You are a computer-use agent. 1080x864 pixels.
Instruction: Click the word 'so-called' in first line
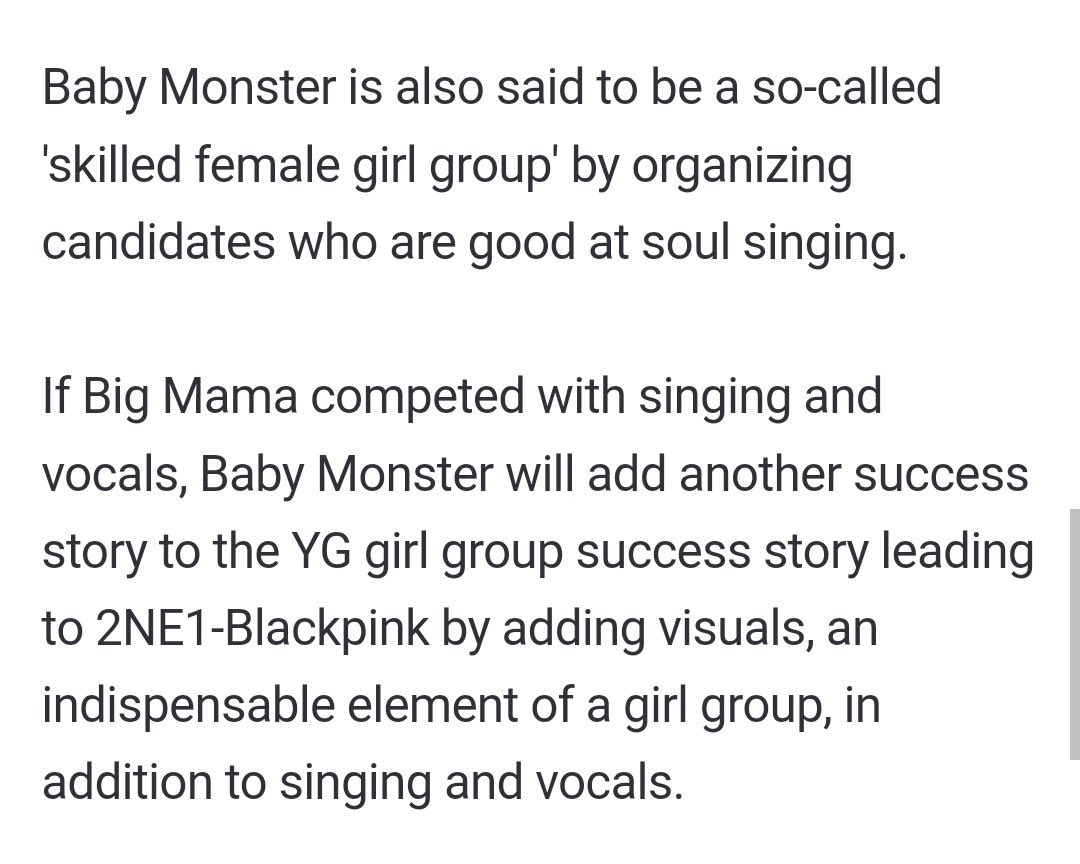[846, 88]
